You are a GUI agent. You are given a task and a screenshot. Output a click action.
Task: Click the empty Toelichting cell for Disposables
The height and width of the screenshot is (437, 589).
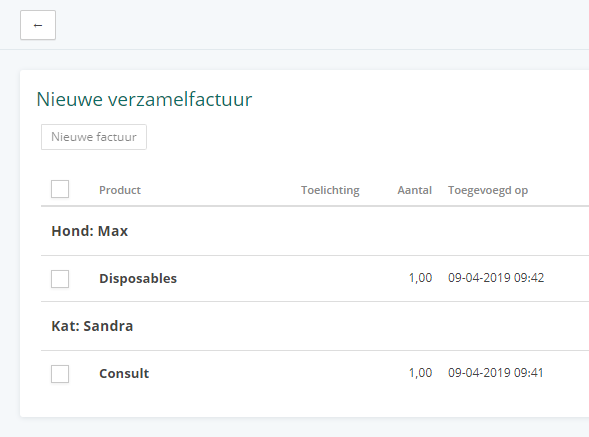pyautogui.click(x=330, y=278)
